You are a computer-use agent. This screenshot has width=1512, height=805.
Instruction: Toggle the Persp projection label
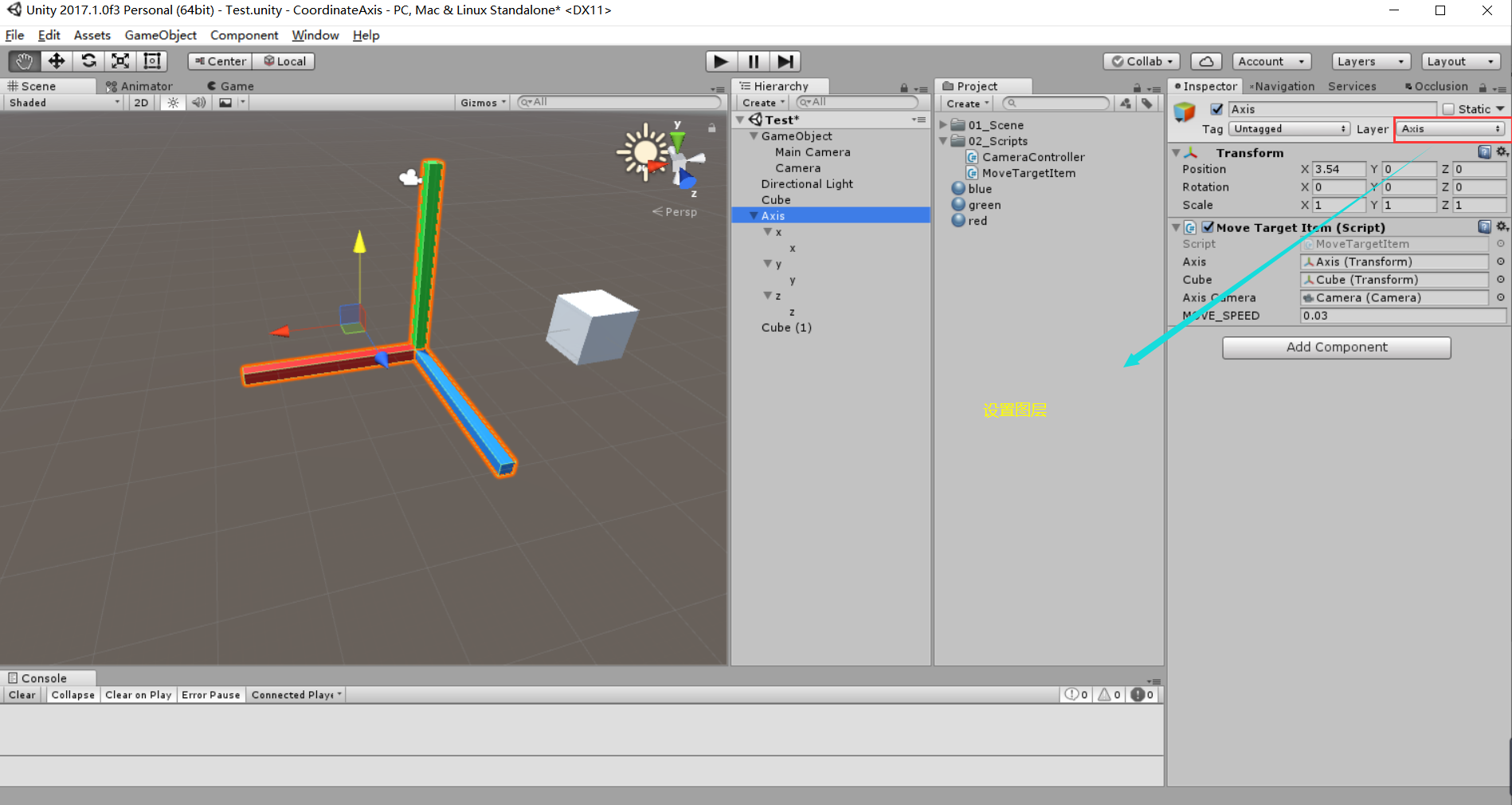(x=675, y=212)
